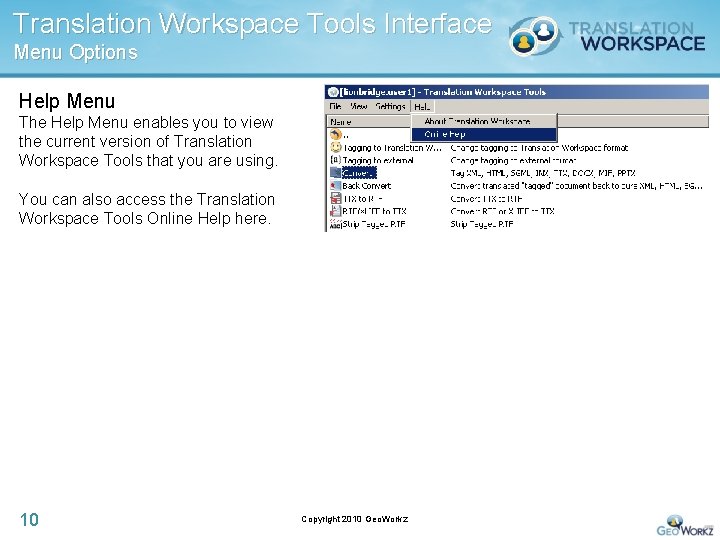This screenshot has width=720, height=540.
Task: Click the slide number 10
Action: (29, 520)
